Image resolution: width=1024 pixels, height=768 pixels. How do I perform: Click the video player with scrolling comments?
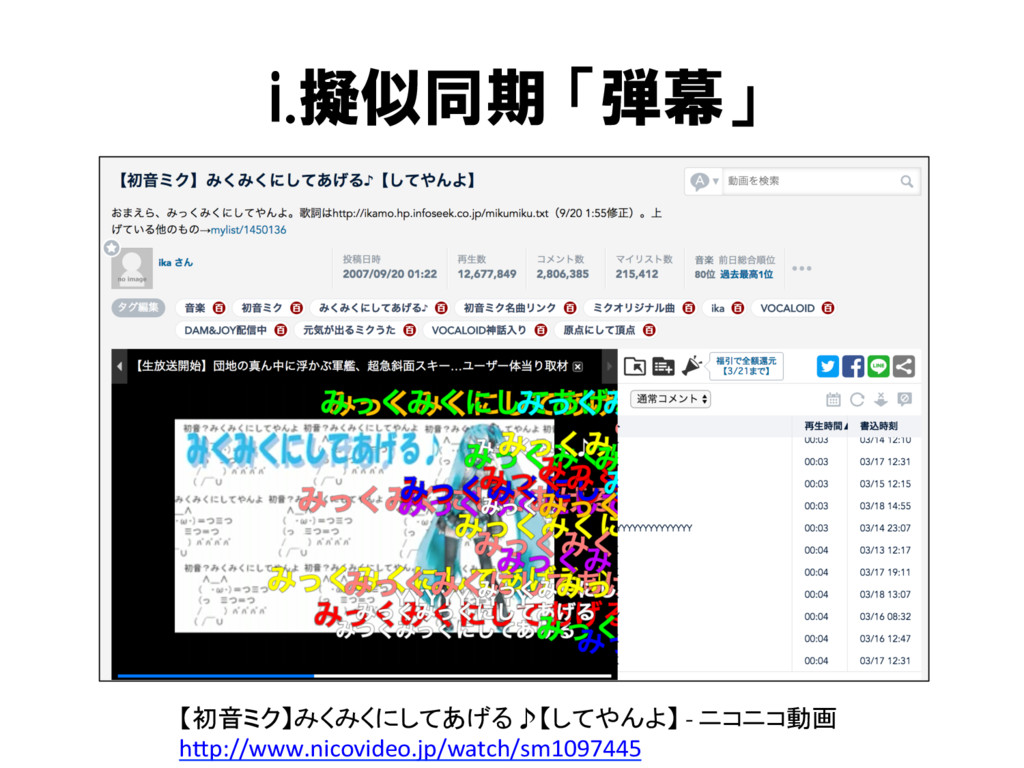pos(364,526)
